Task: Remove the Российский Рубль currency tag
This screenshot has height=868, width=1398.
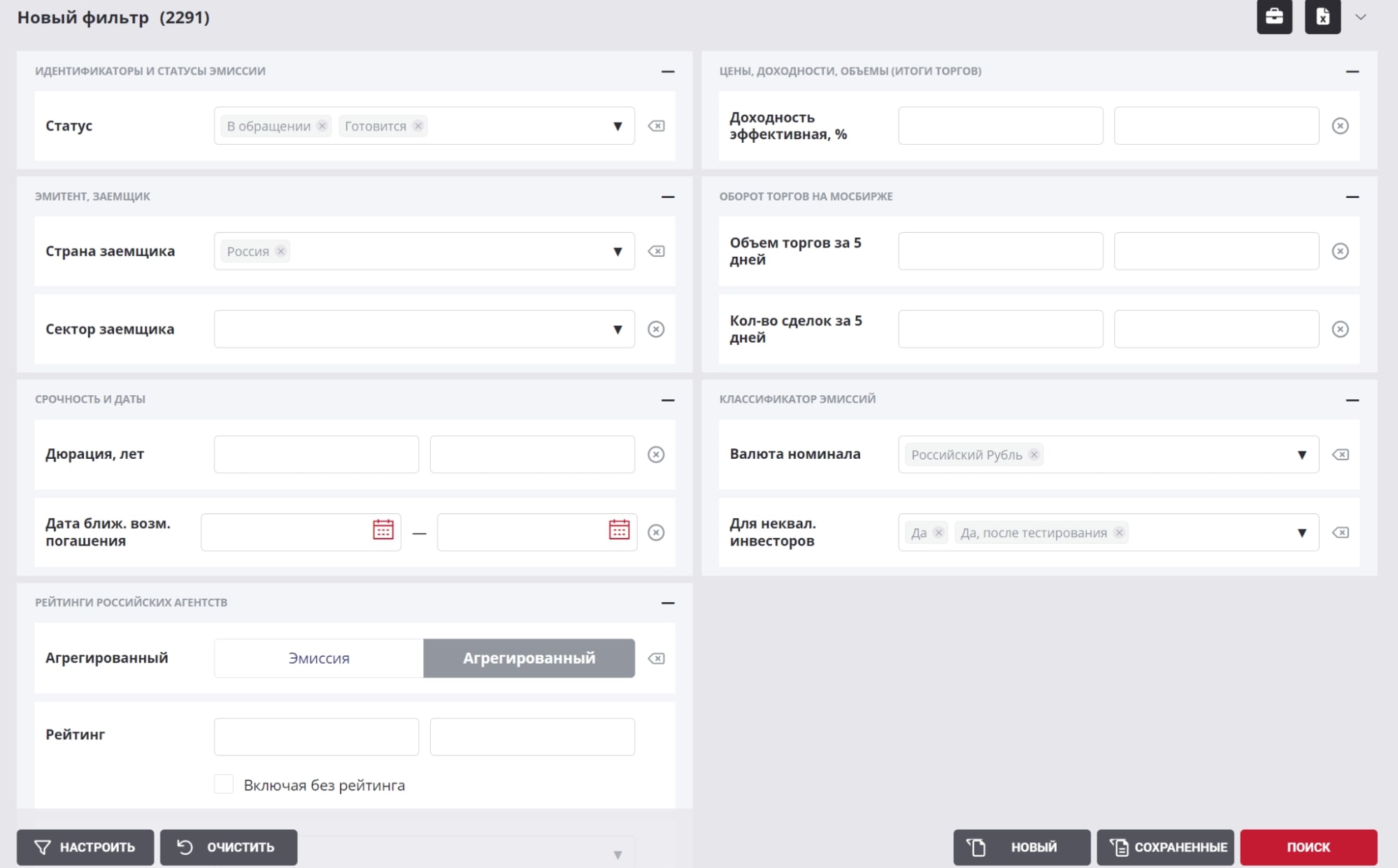Action: coord(1034,455)
